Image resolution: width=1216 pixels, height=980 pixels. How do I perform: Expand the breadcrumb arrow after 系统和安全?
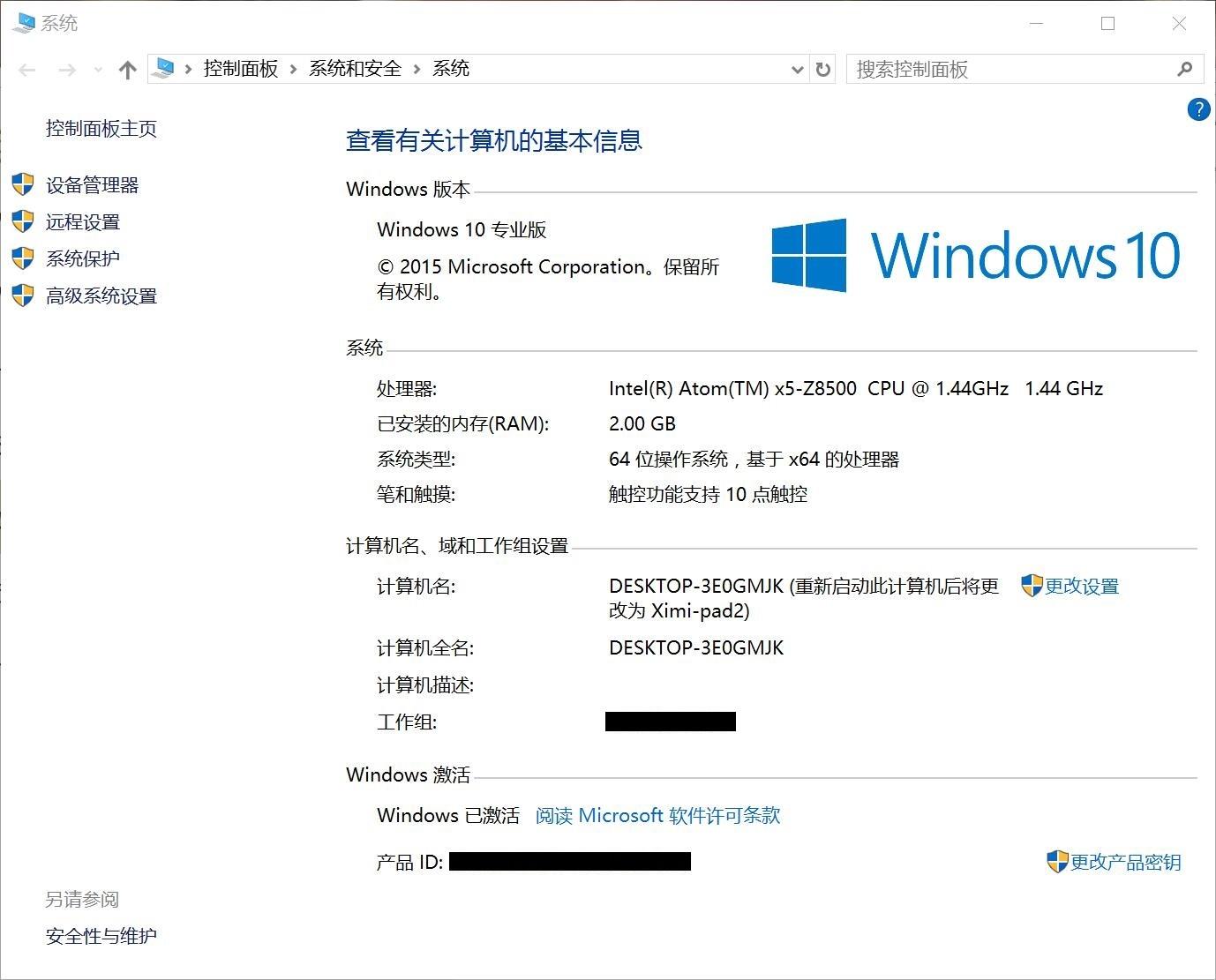pos(416,68)
